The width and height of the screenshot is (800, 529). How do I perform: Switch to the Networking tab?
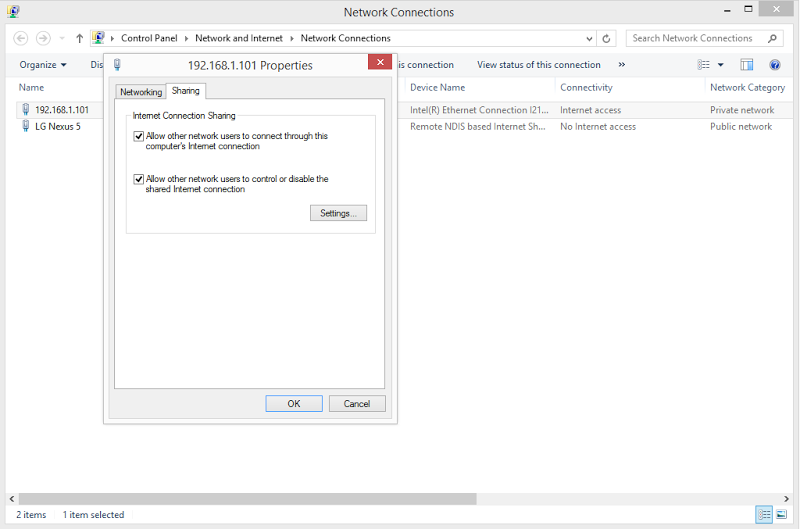click(x=141, y=92)
